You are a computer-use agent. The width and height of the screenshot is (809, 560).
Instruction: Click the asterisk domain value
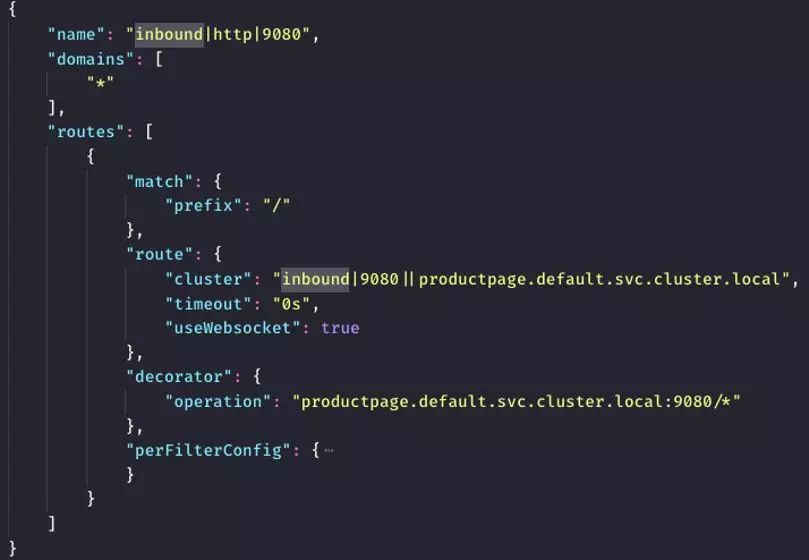(x=100, y=83)
